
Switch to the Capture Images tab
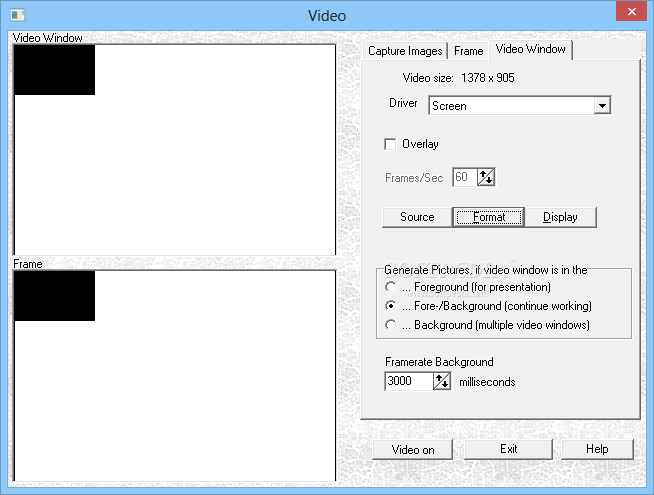pyautogui.click(x=405, y=51)
